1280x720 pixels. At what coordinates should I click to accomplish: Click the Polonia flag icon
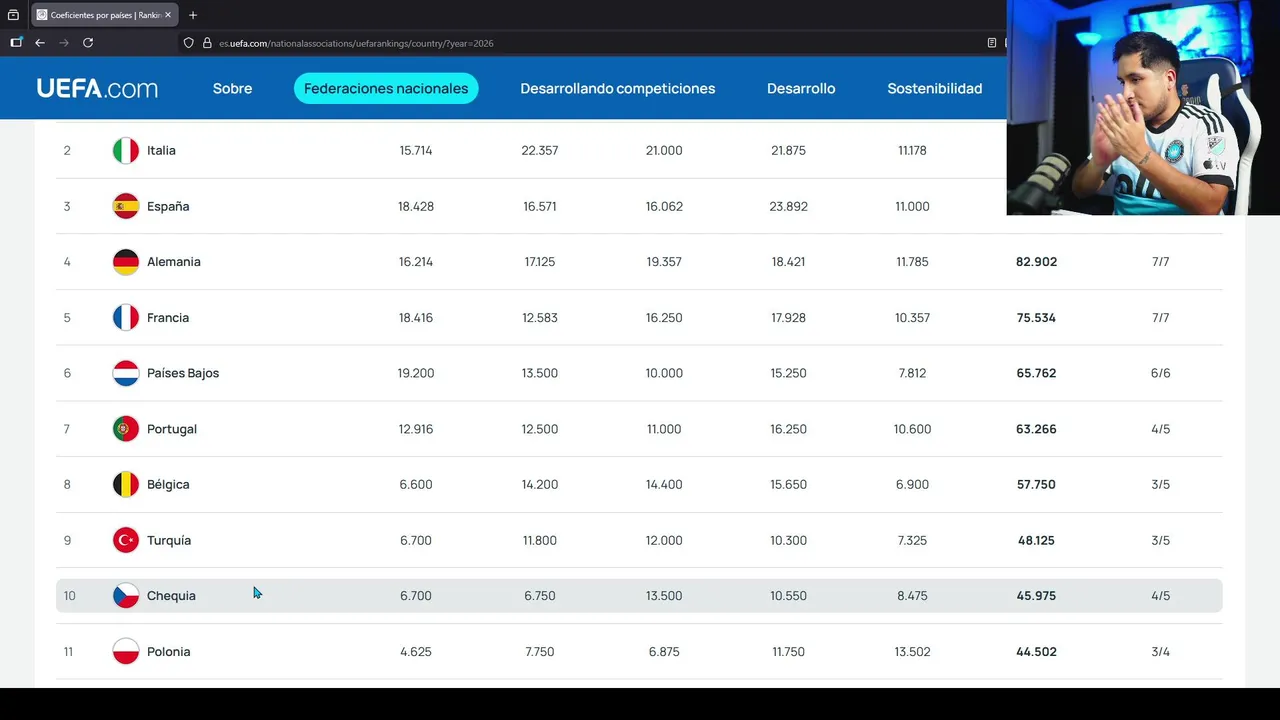pos(126,651)
